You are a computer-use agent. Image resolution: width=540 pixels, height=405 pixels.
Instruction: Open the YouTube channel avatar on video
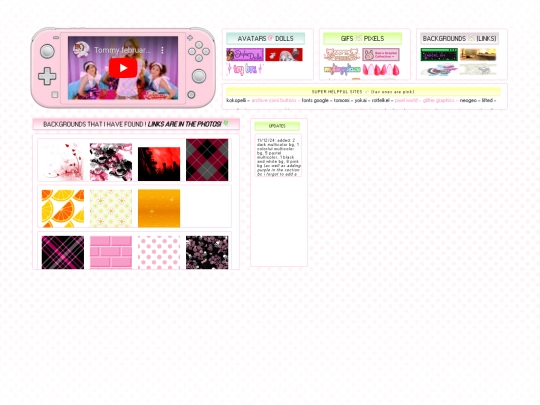tap(82, 50)
